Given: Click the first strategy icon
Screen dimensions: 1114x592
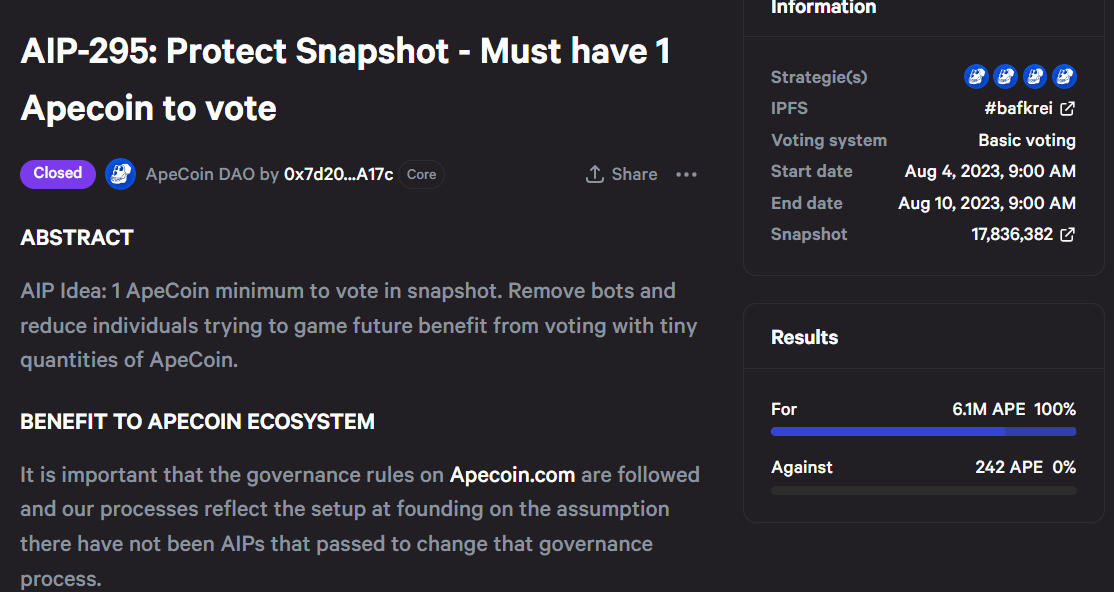Looking at the screenshot, I should click(x=976, y=76).
